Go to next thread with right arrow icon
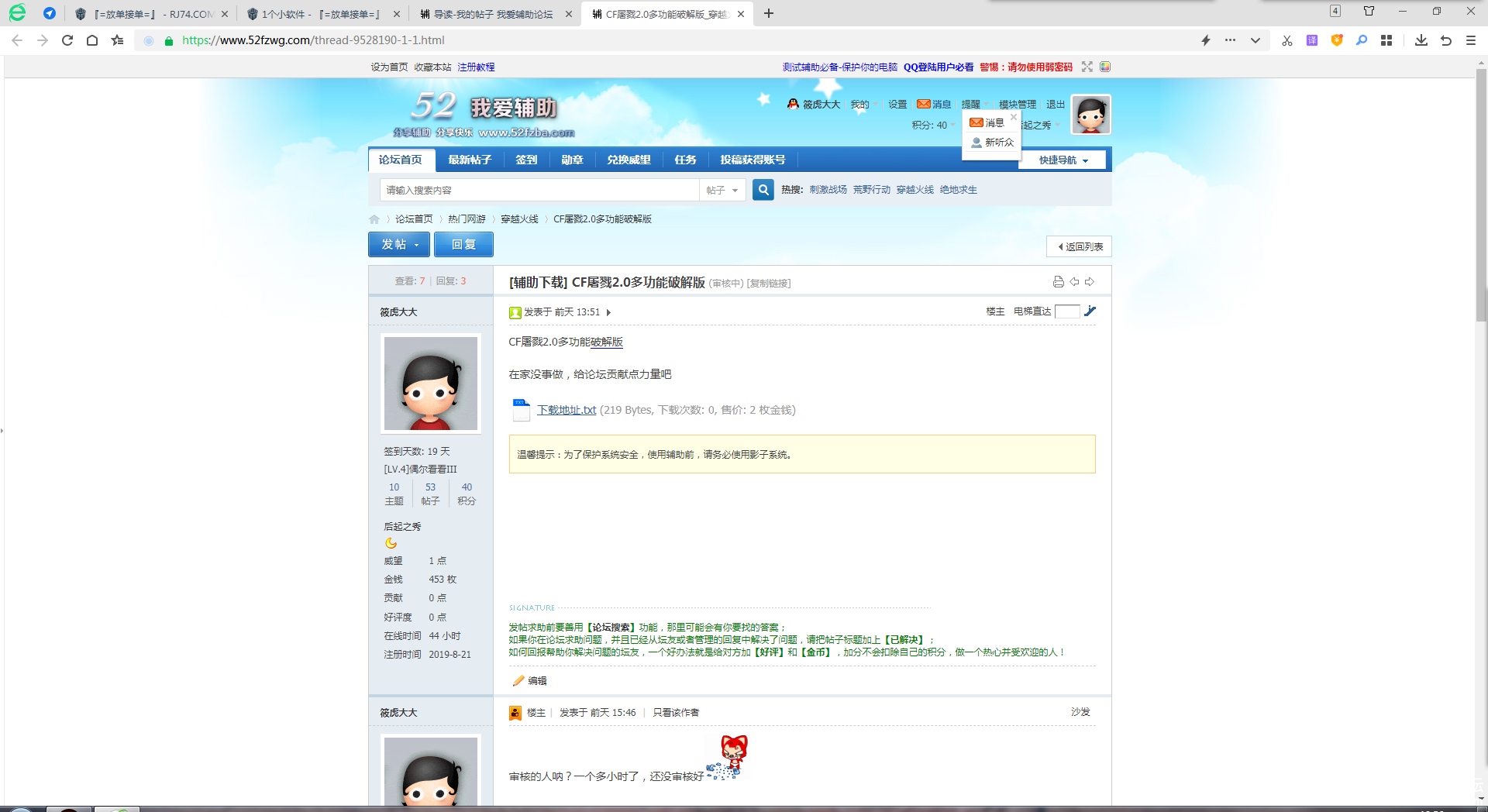 tap(1090, 282)
